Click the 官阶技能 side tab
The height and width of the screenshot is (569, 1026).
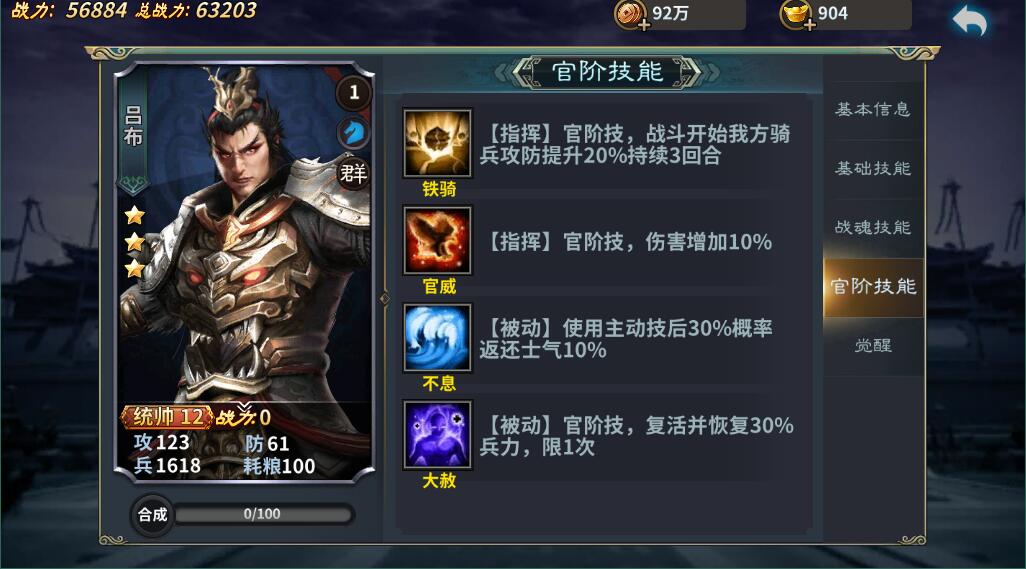click(873, 286)
